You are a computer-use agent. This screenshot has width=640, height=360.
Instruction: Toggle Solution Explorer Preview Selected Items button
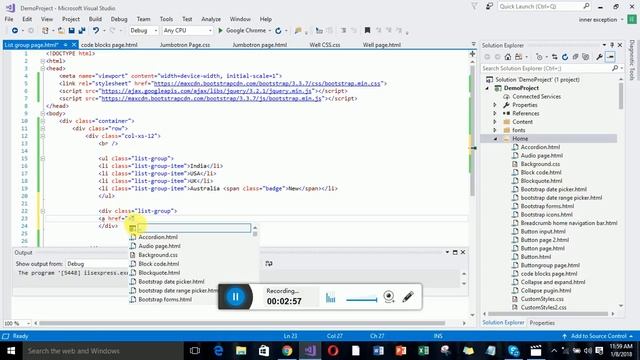(610, 57)
